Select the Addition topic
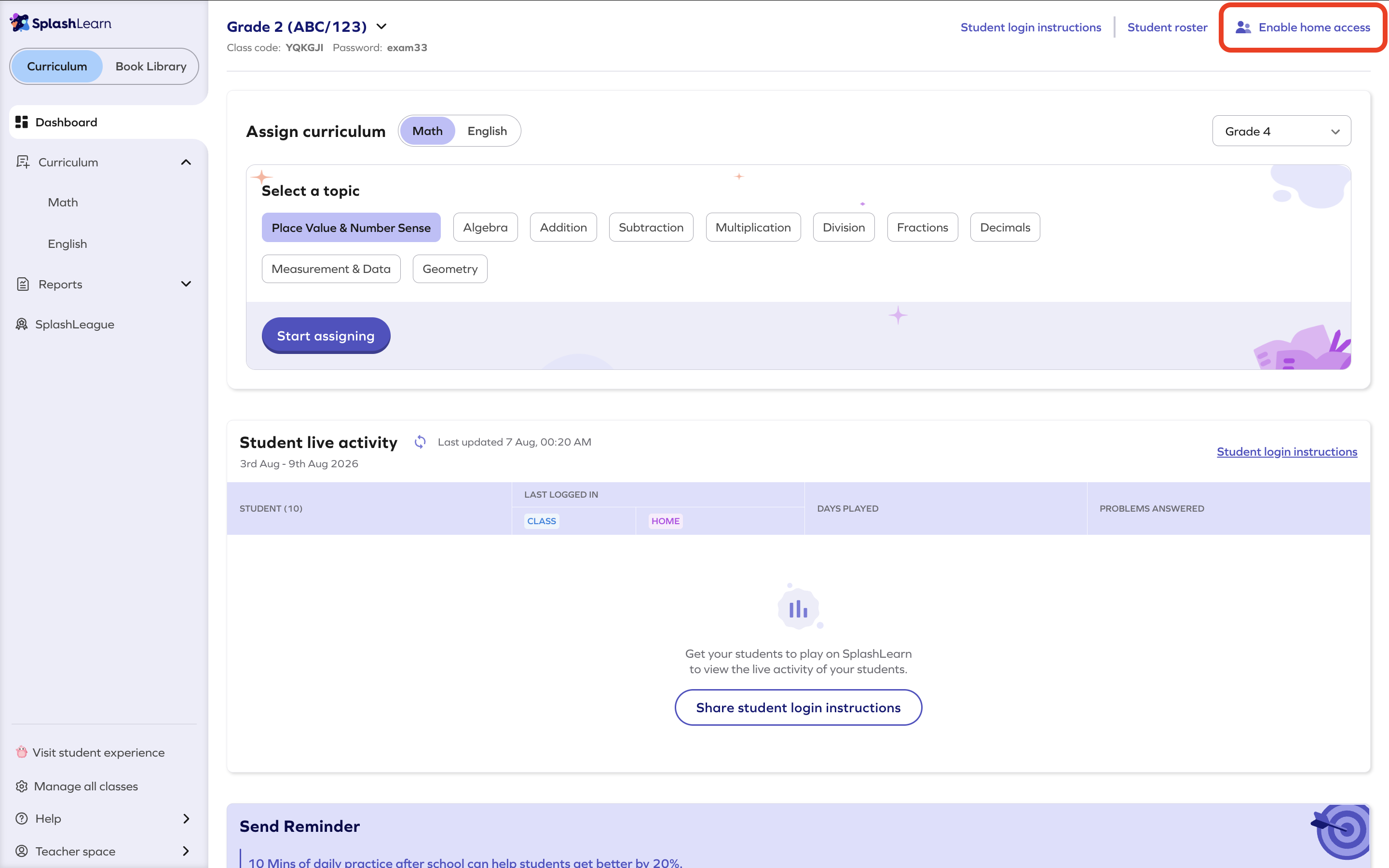Viewport: 1389px width, 868px height. pyautogui.click(x=564, y=227)
